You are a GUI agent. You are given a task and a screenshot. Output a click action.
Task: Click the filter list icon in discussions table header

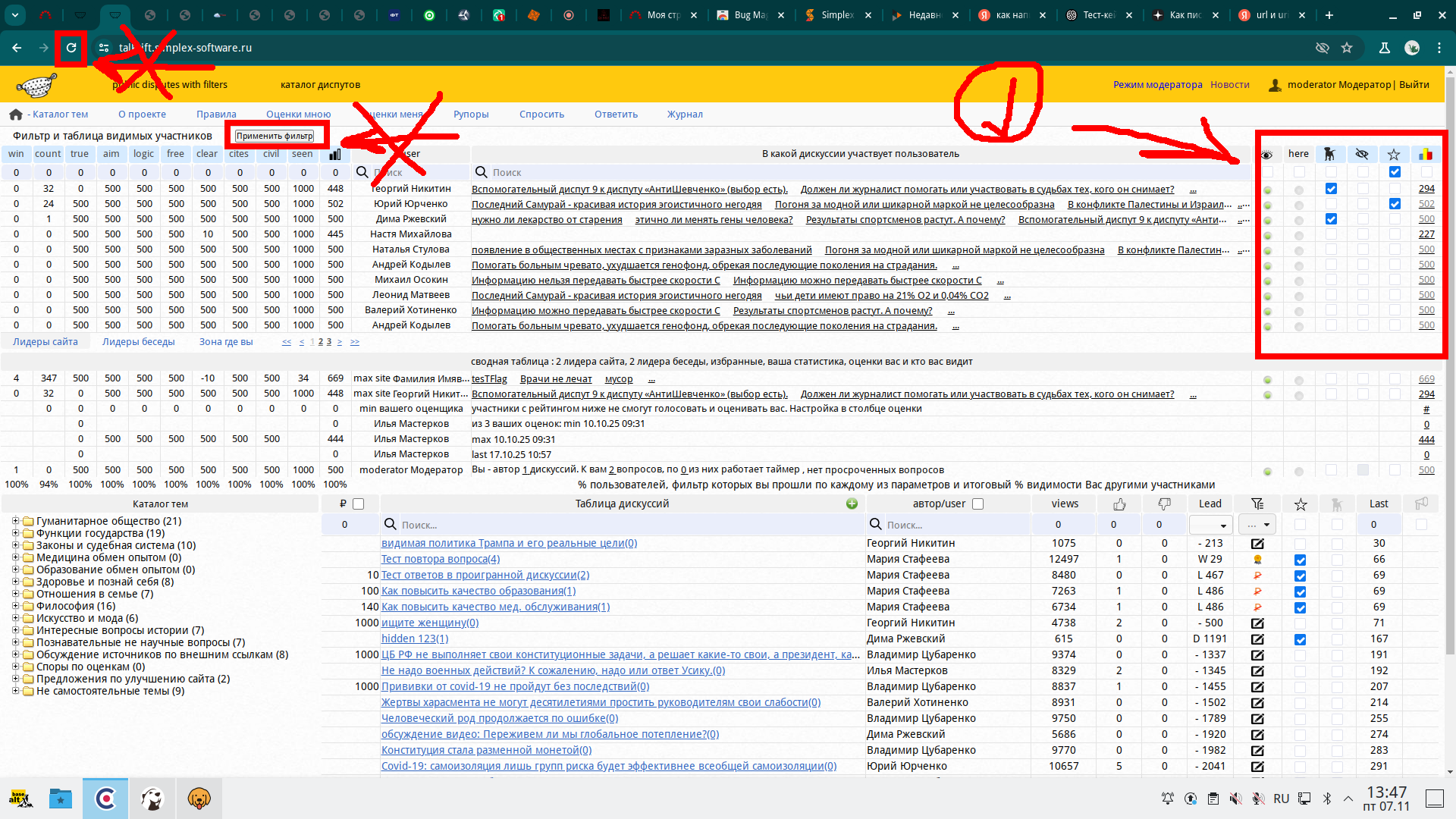point(1257,504)
